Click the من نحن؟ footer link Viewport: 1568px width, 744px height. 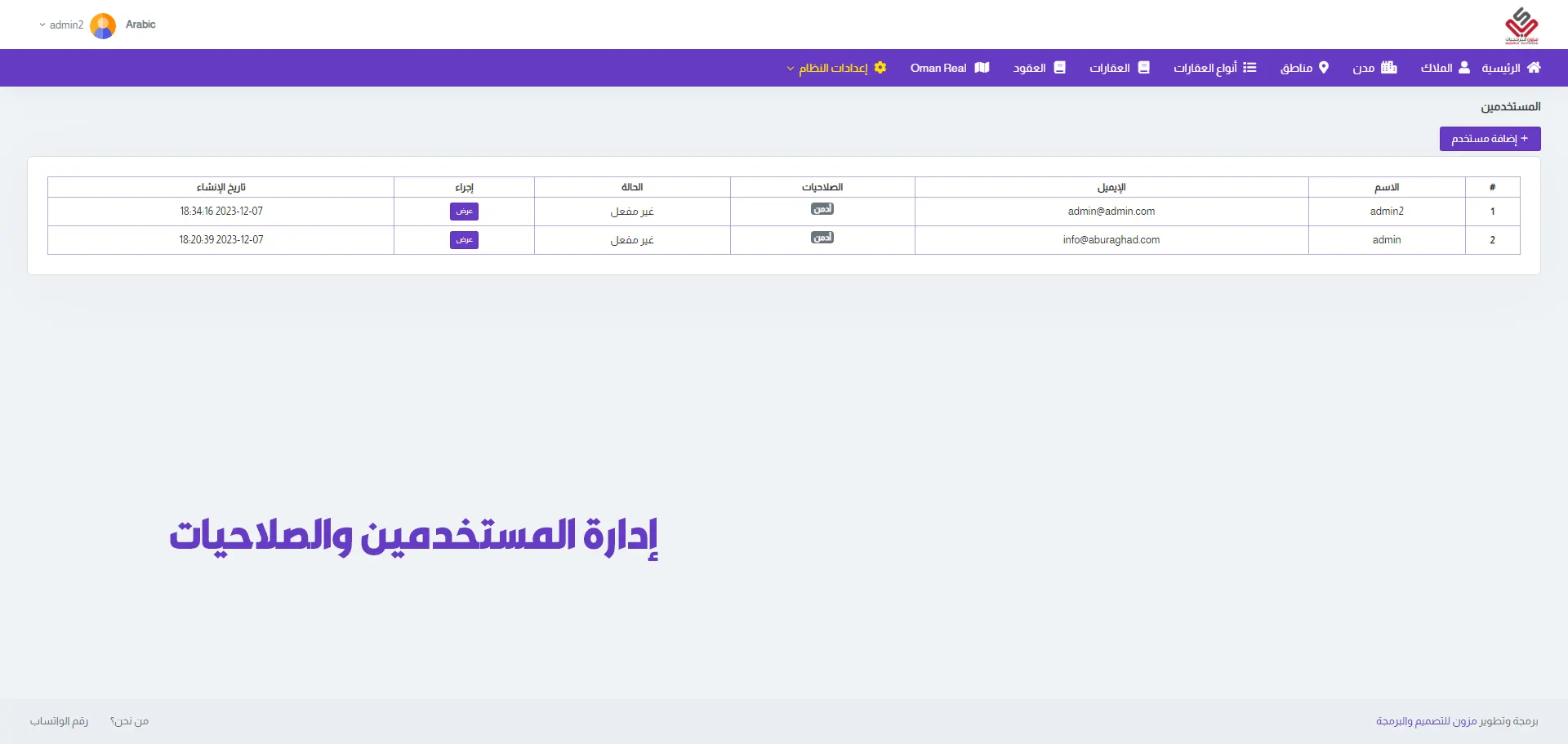click(129, 721)
